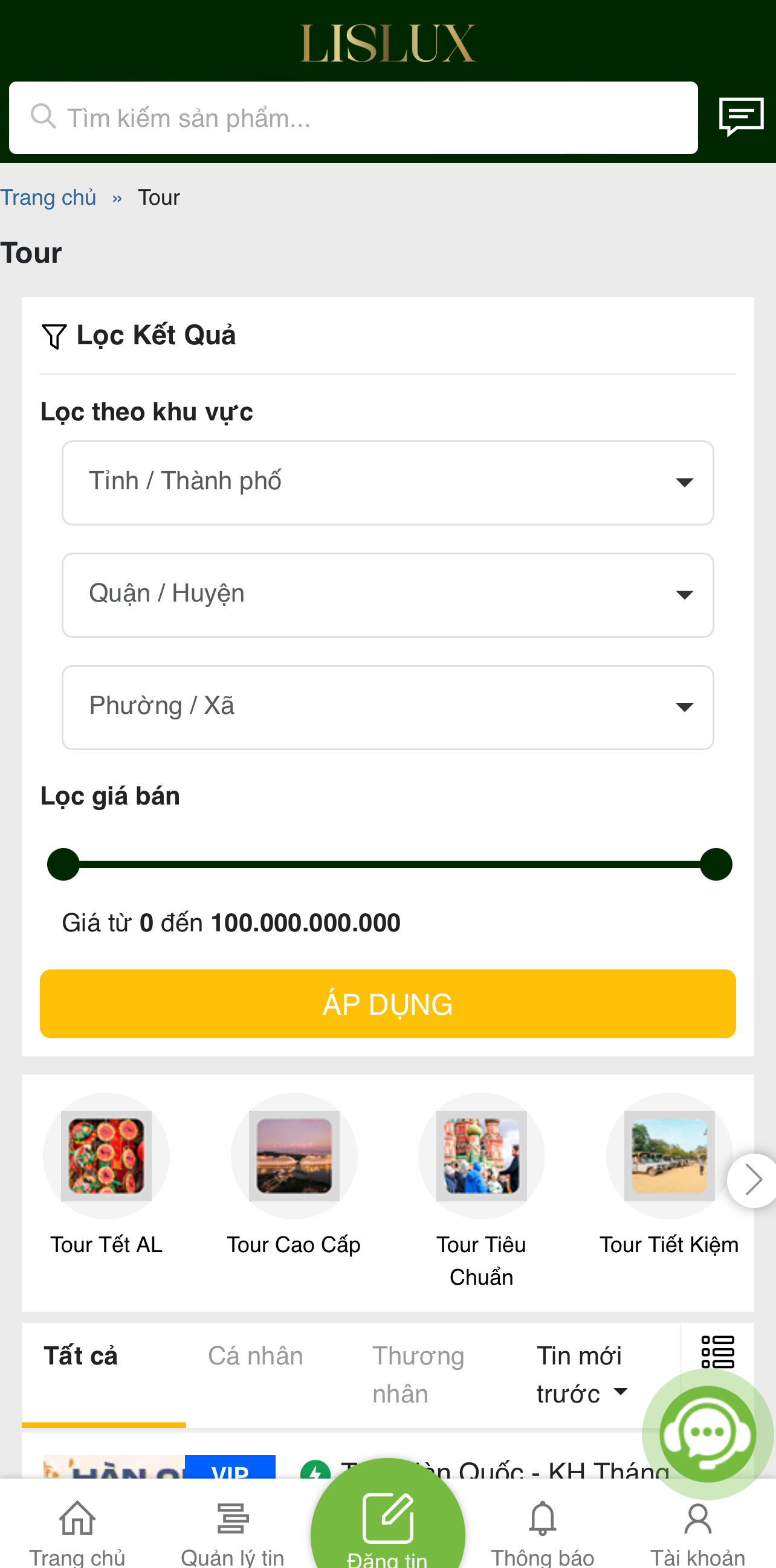Select the Tour Cao Cấp category thumbnail
Image resolution: width=776 pixels, height=1568 pixels.
click(x=294, y=1155)
